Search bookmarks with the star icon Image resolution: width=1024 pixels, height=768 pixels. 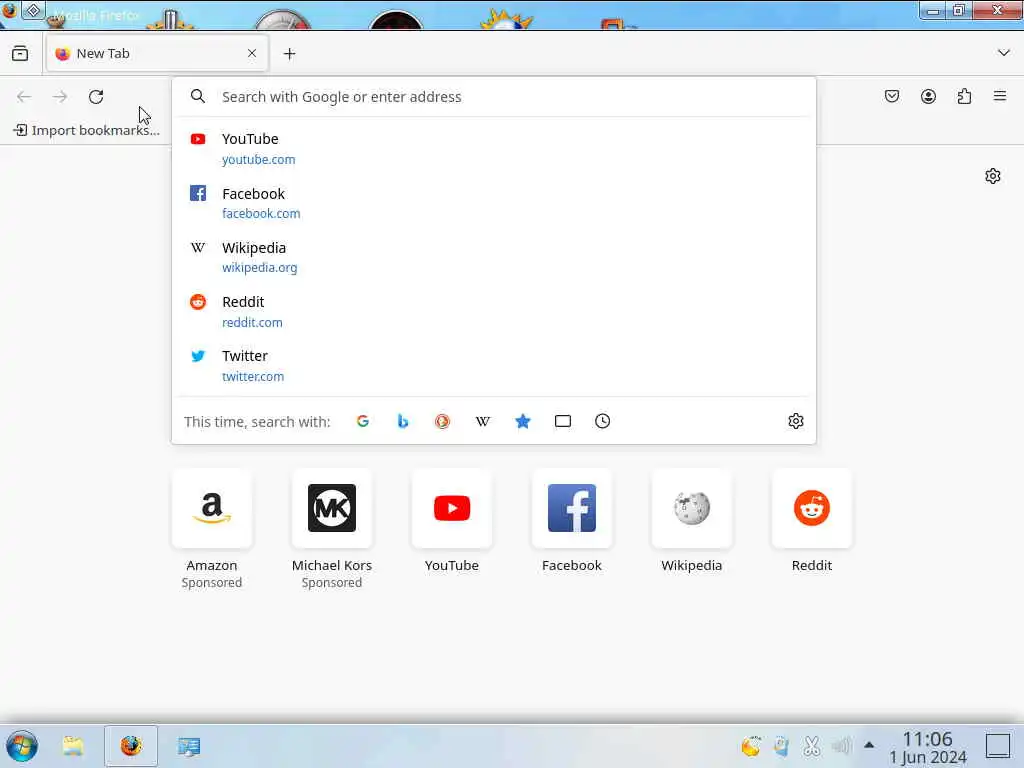pyautogui.click(x=522, y=421)
